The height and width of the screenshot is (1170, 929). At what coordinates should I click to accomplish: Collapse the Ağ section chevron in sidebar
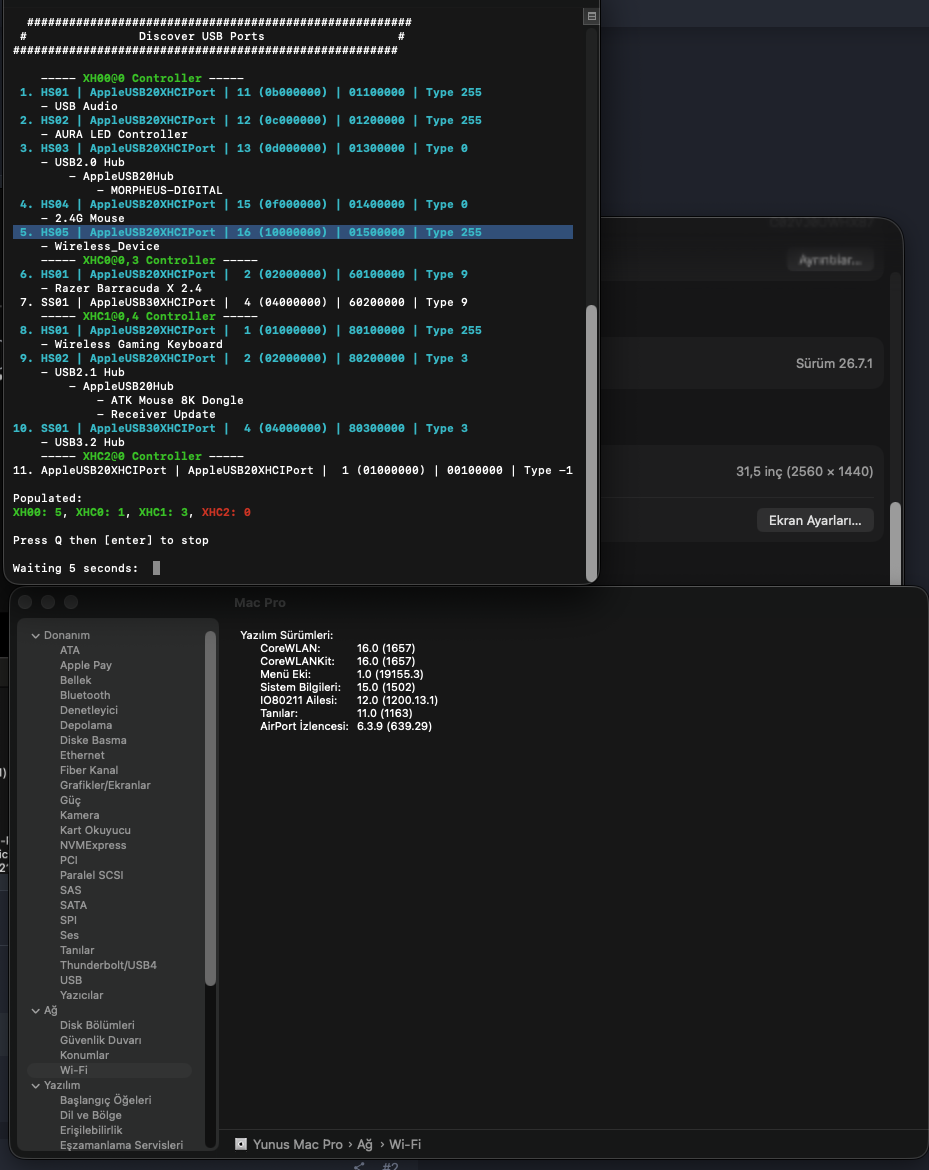(x=35, y=1010)
